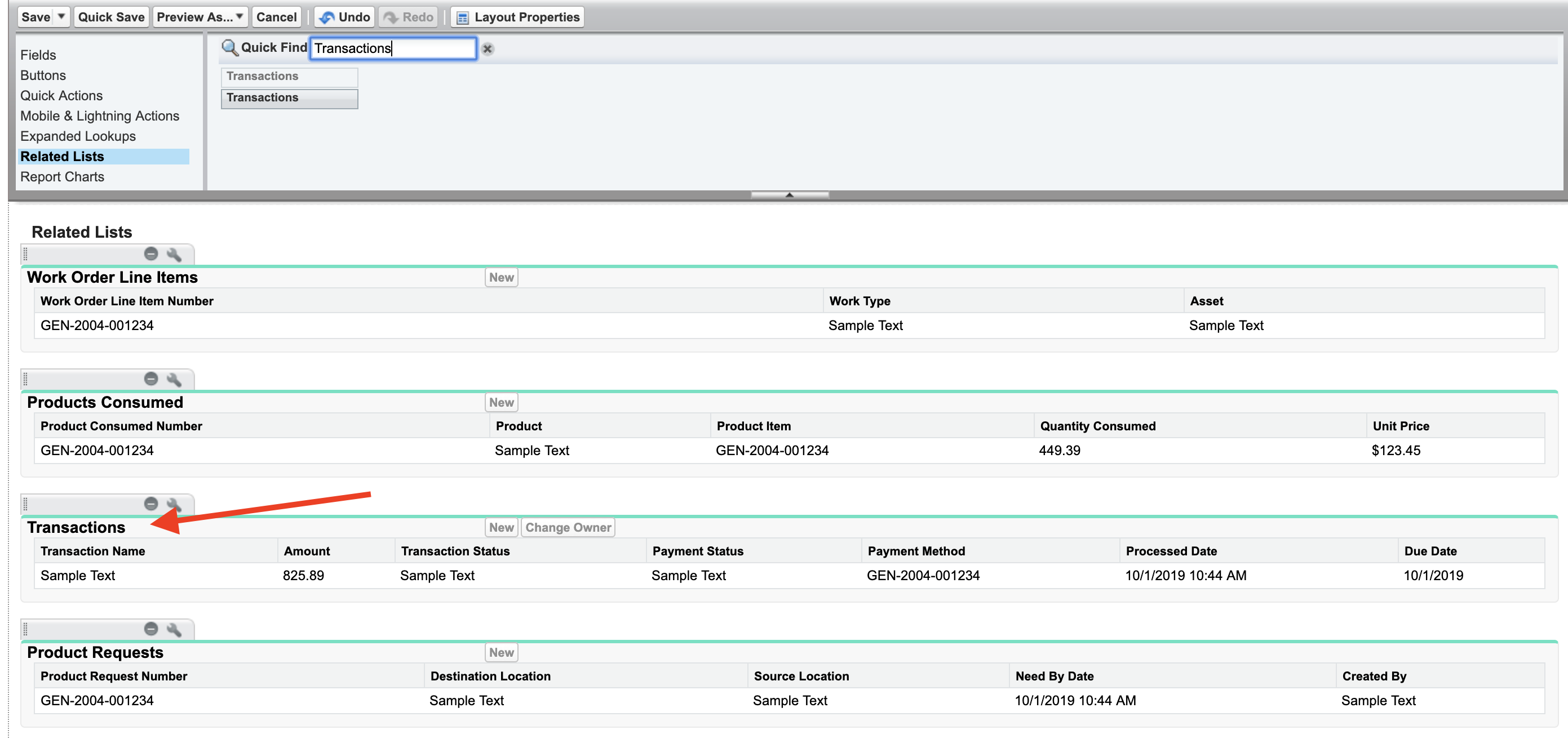Click the drag handle above Transactions
The height and width of the screenshot is (739, 1568).
click(25, 504)
